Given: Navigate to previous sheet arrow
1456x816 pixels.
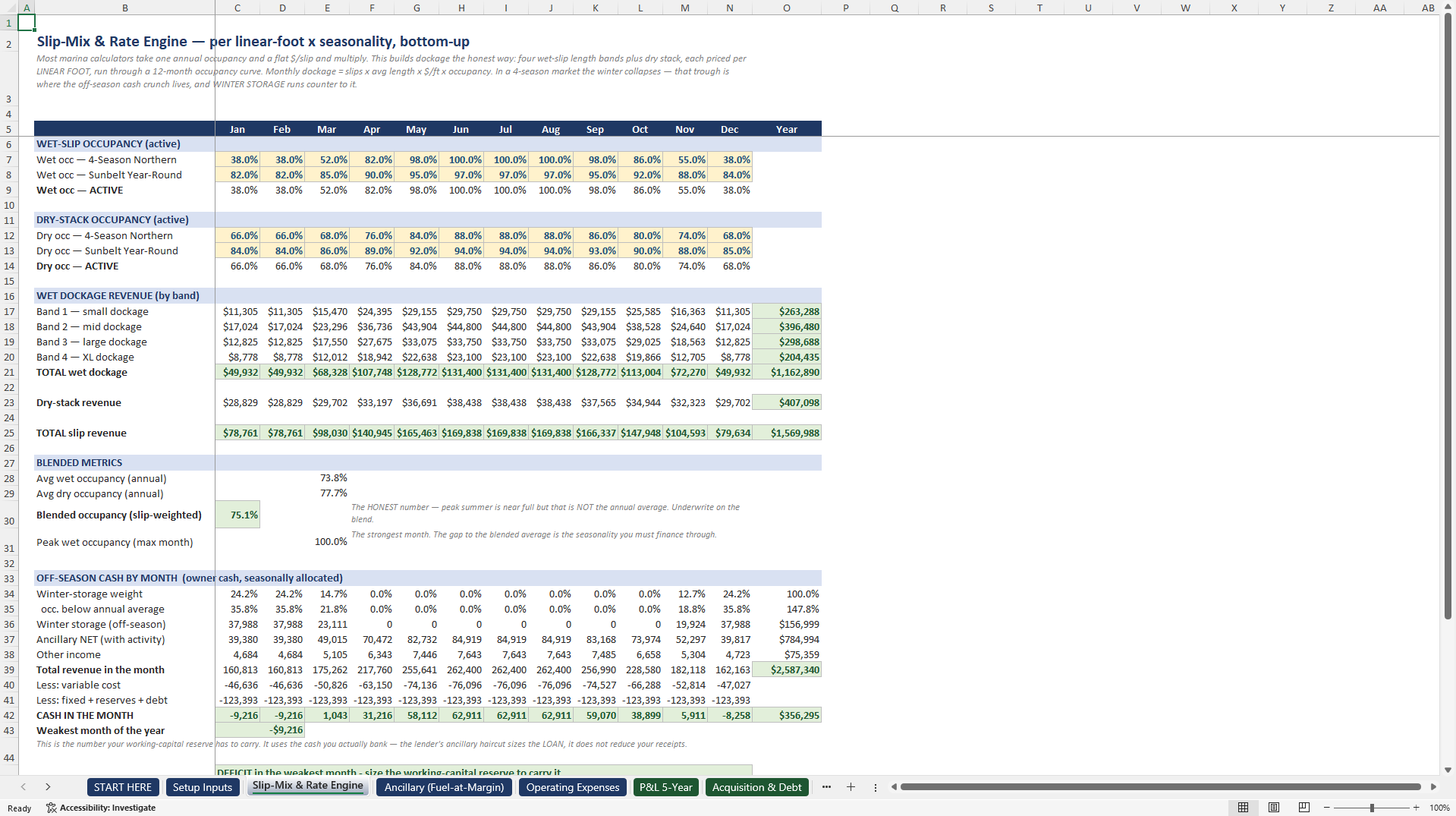Looking at the screenshot, I should pyautogui.click(x=24, y=787).
